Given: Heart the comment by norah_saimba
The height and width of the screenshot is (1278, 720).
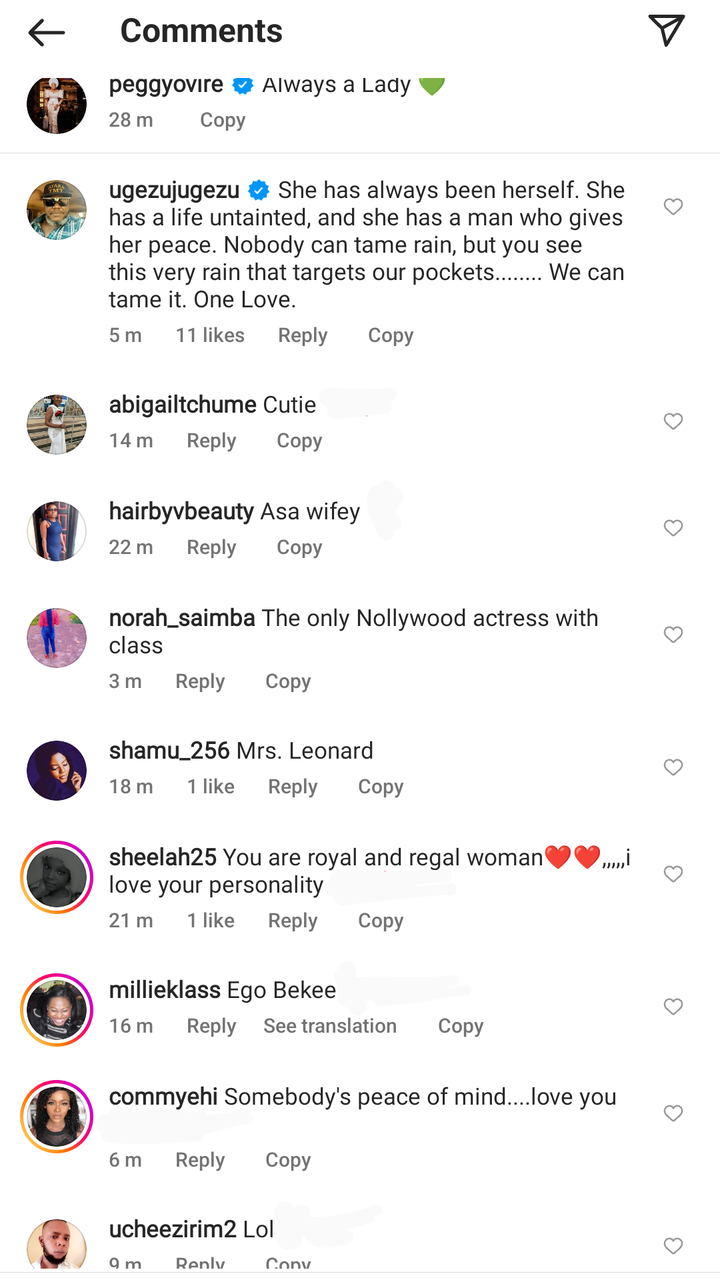Looking at the screenshot, I should (x=674, y=635).
